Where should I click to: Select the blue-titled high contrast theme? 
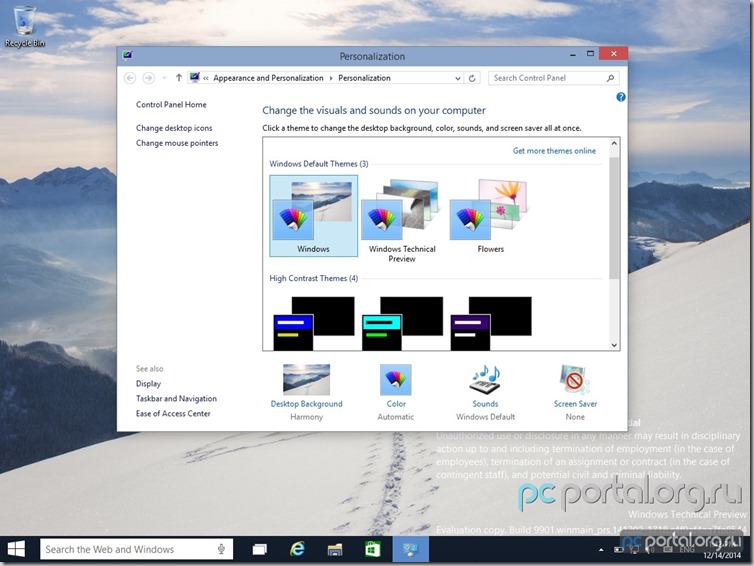[x=314, y=323]
